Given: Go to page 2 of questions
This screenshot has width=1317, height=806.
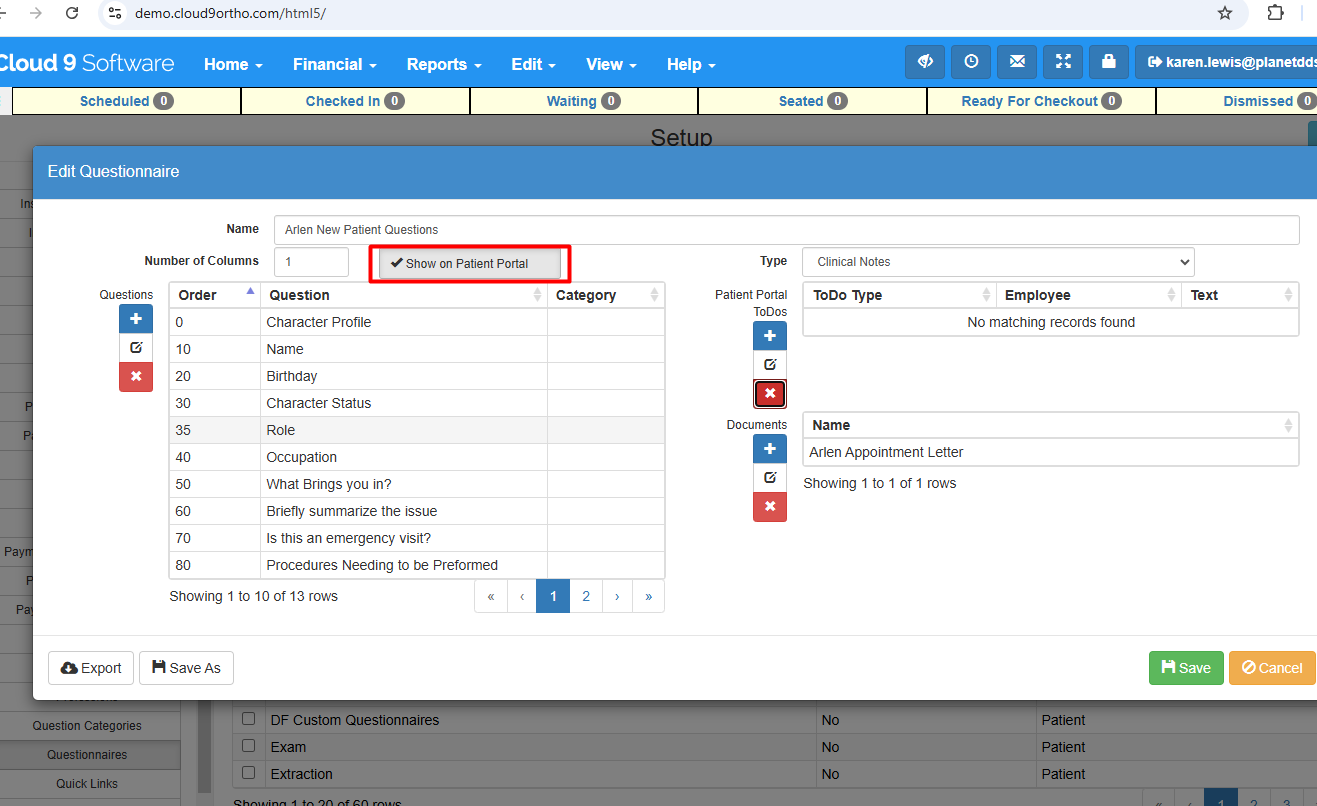Looking at the screenshot, I should pos(586,596).
